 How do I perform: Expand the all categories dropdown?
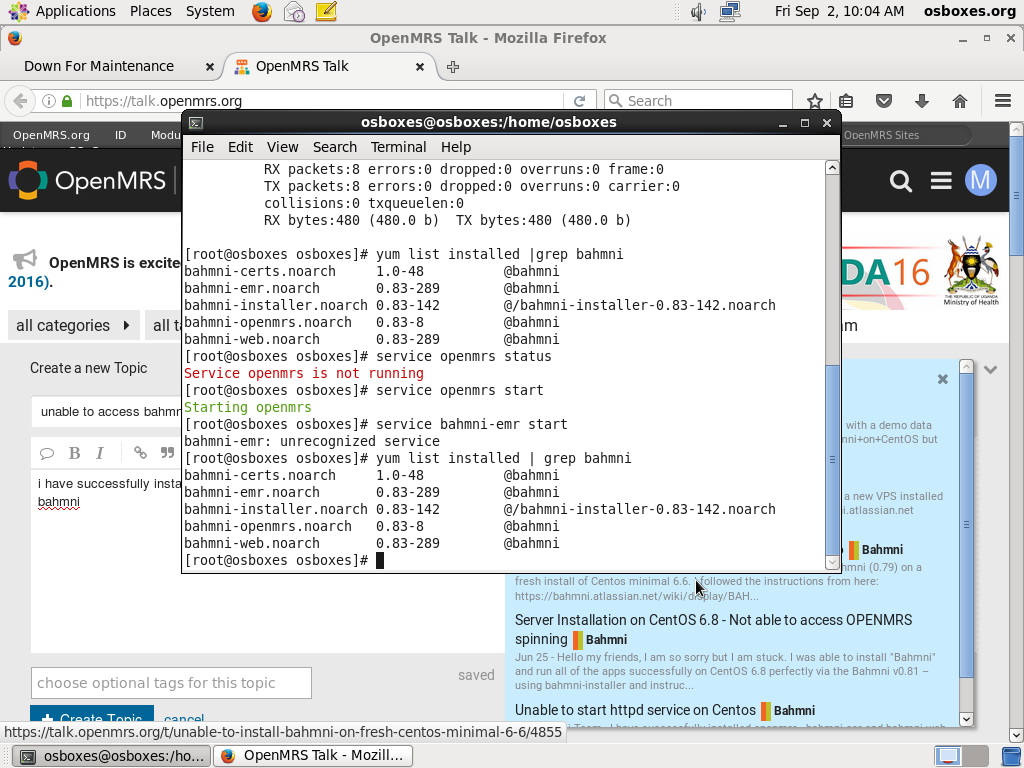pyautogui.click(x=73, y=325)
